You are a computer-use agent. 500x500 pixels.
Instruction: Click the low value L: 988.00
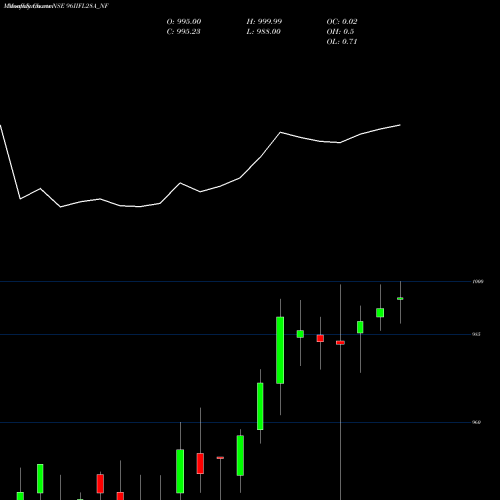pos(263,32)
